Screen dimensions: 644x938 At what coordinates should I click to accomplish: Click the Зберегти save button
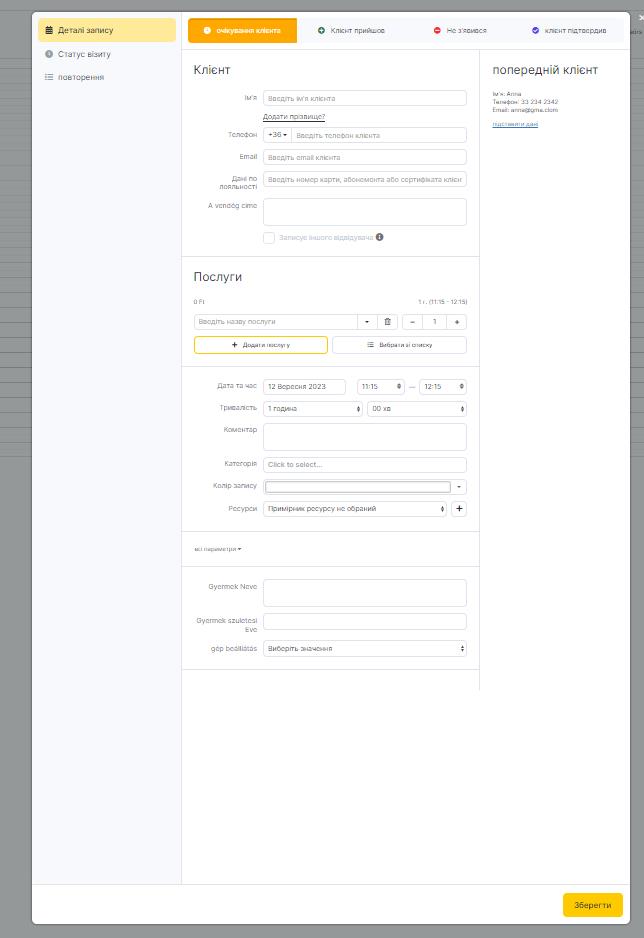tap(593, 905)
